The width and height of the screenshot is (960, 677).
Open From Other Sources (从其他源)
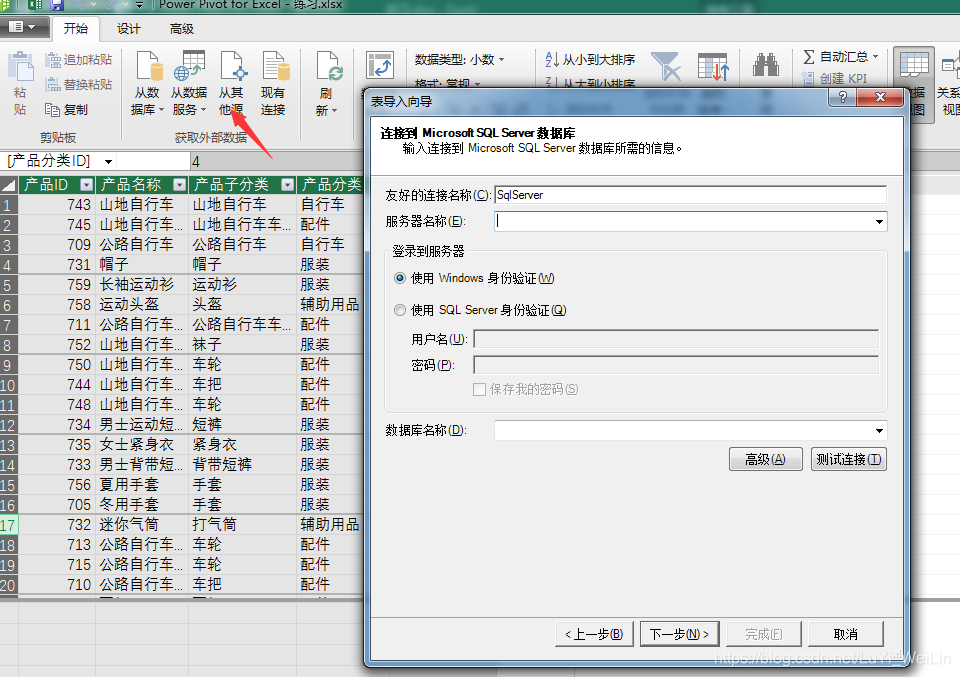pyautogui.click(x=231, y=83)
